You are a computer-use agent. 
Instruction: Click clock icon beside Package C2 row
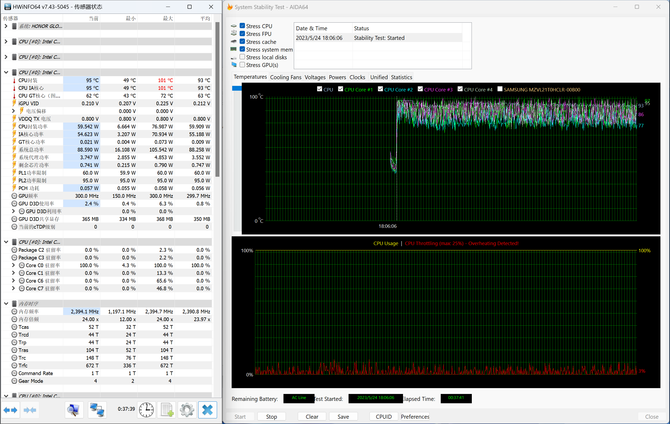(14, 250)
